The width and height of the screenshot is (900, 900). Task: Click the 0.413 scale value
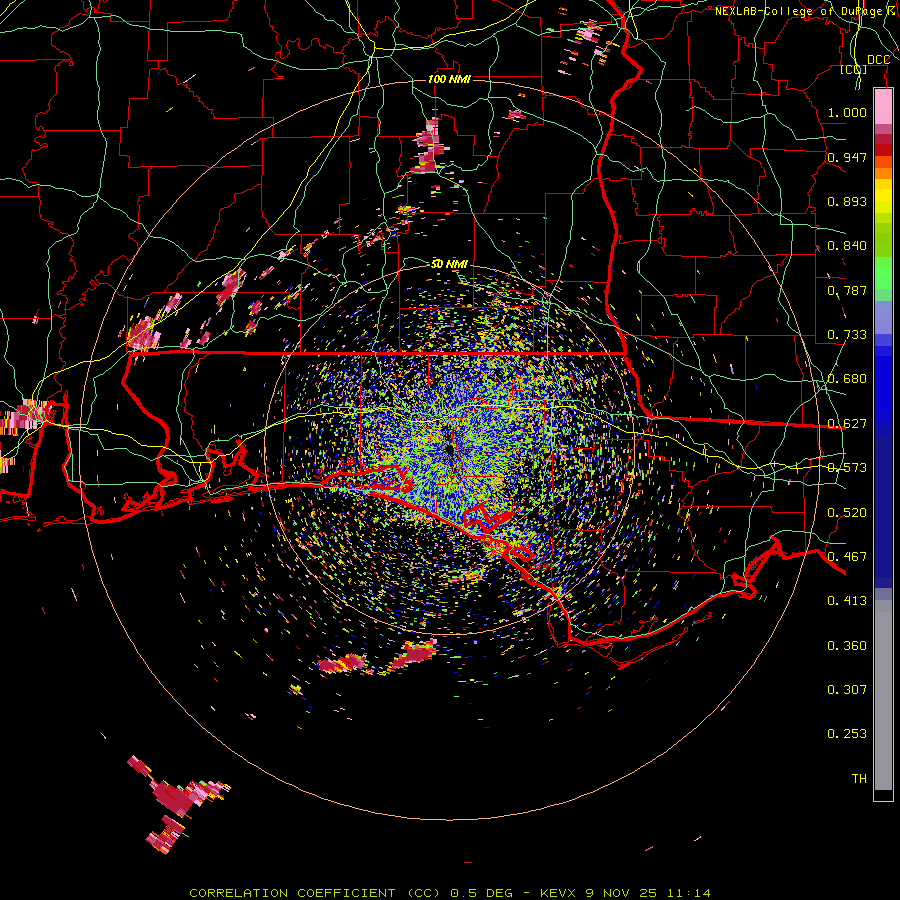[x=847, y=601]
